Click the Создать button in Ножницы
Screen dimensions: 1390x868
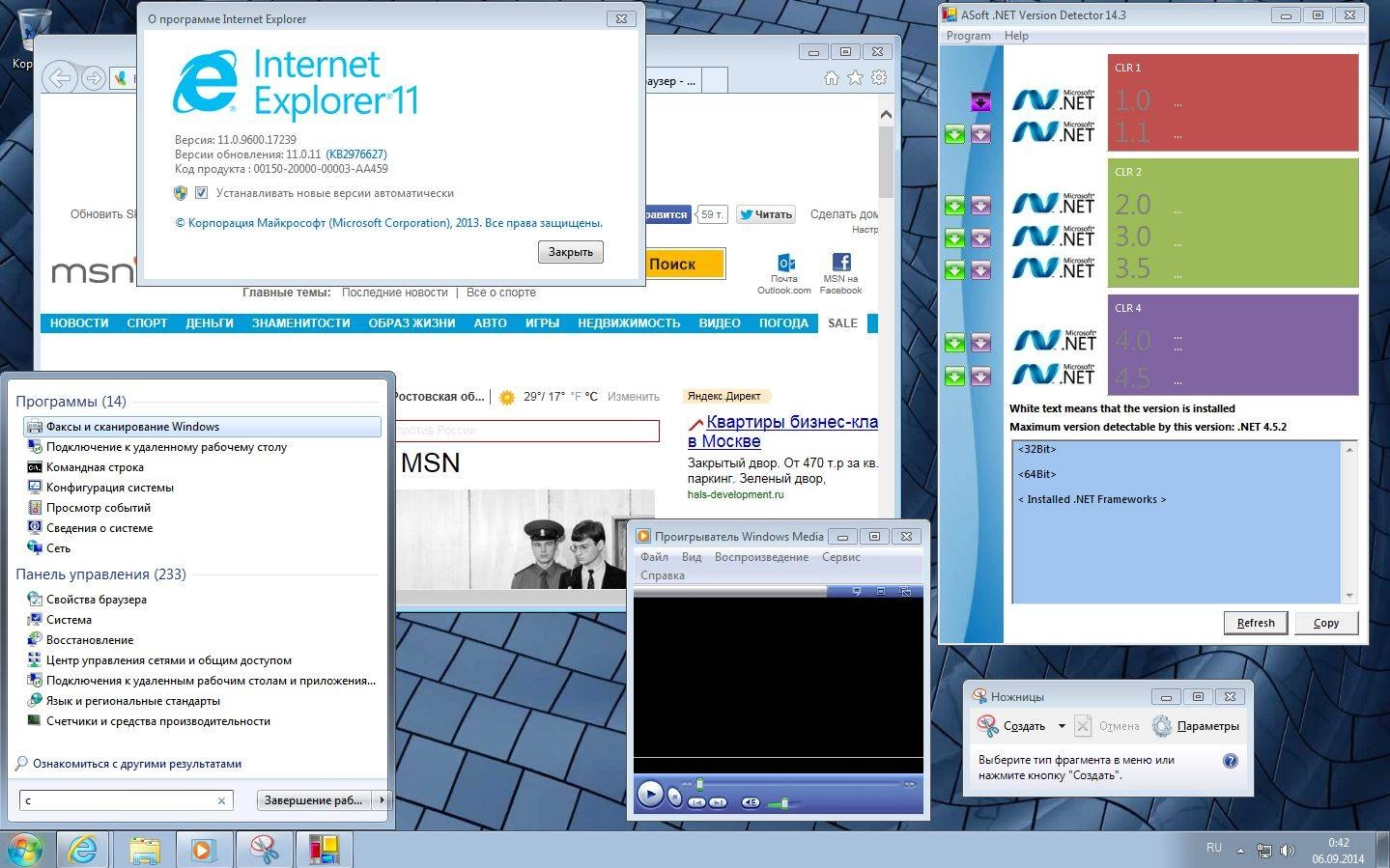coord(1011,726)
